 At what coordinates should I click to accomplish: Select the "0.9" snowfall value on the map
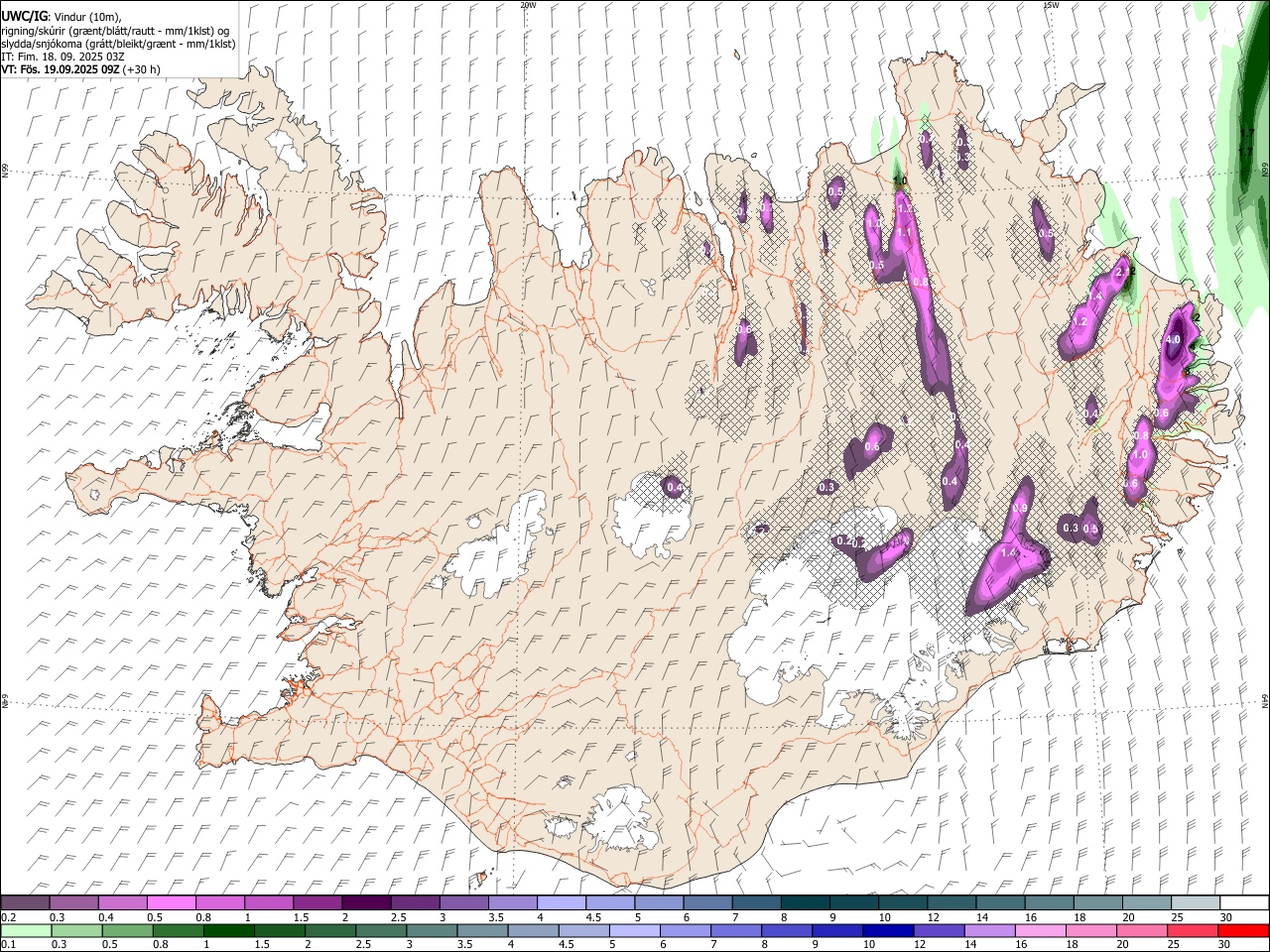point(1019,509)
